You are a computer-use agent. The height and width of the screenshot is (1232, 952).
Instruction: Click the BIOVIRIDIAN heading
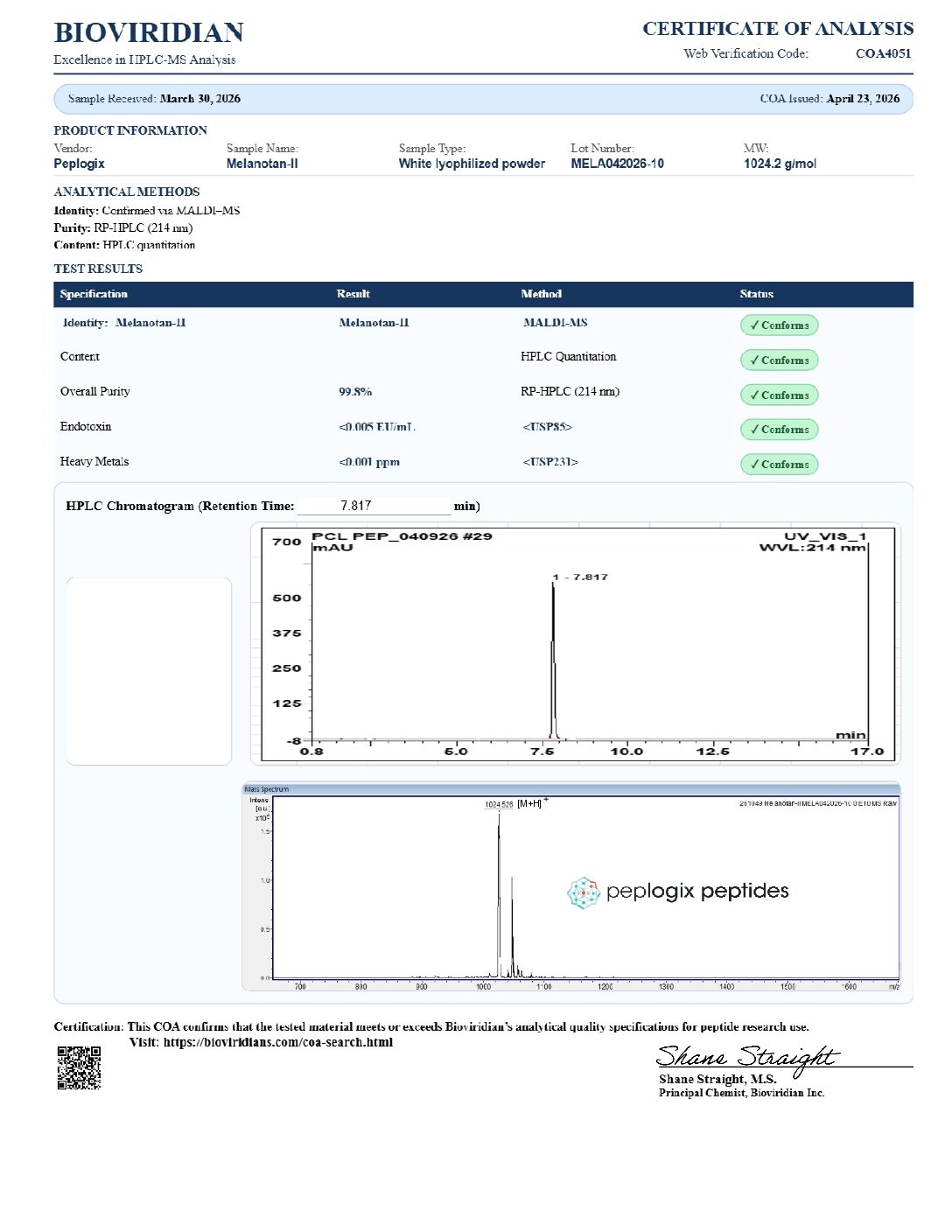tap(149, 32)
